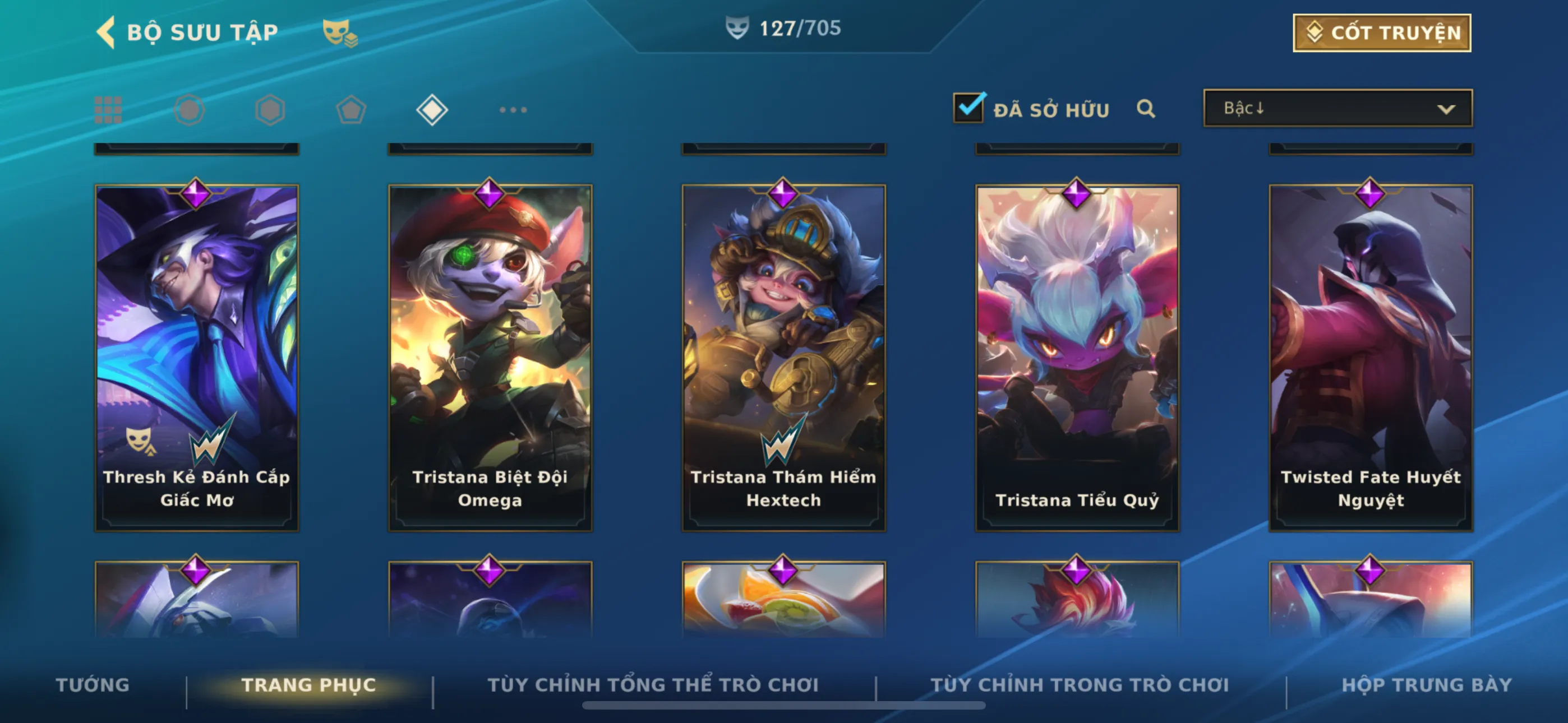Select the hexagon tier filter icon
Screen dimensions: 1568x723
[270, 110]
